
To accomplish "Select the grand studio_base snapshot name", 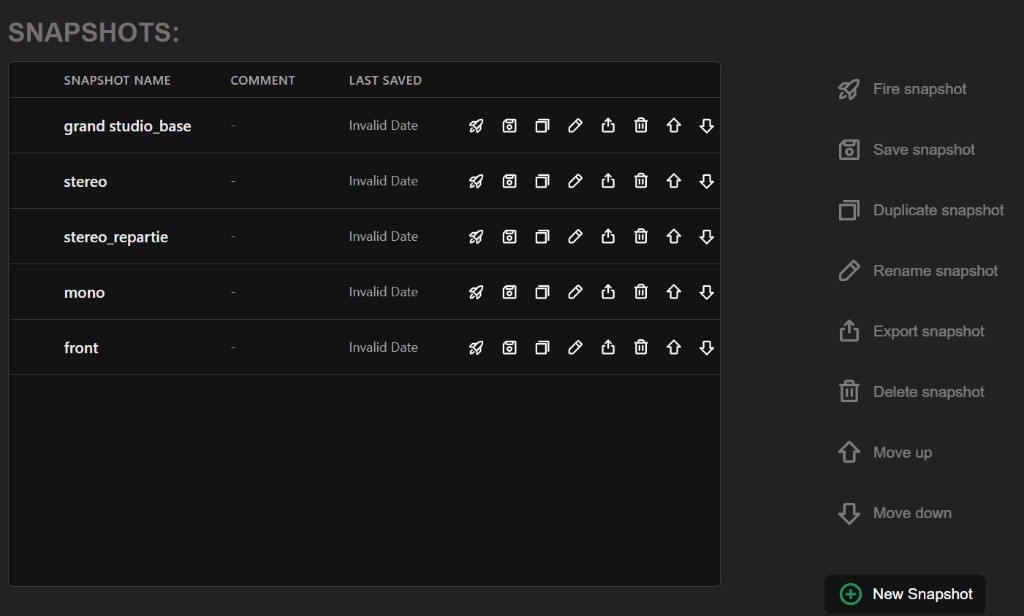I will point(127,126).
